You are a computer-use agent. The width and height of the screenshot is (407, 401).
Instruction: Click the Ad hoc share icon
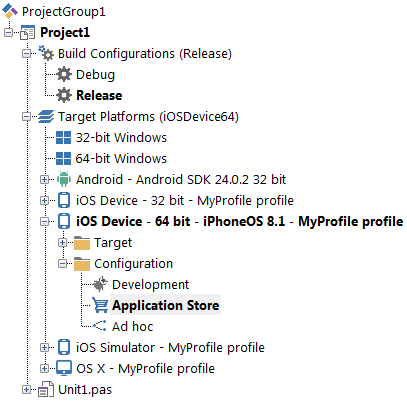pos(99,326)
